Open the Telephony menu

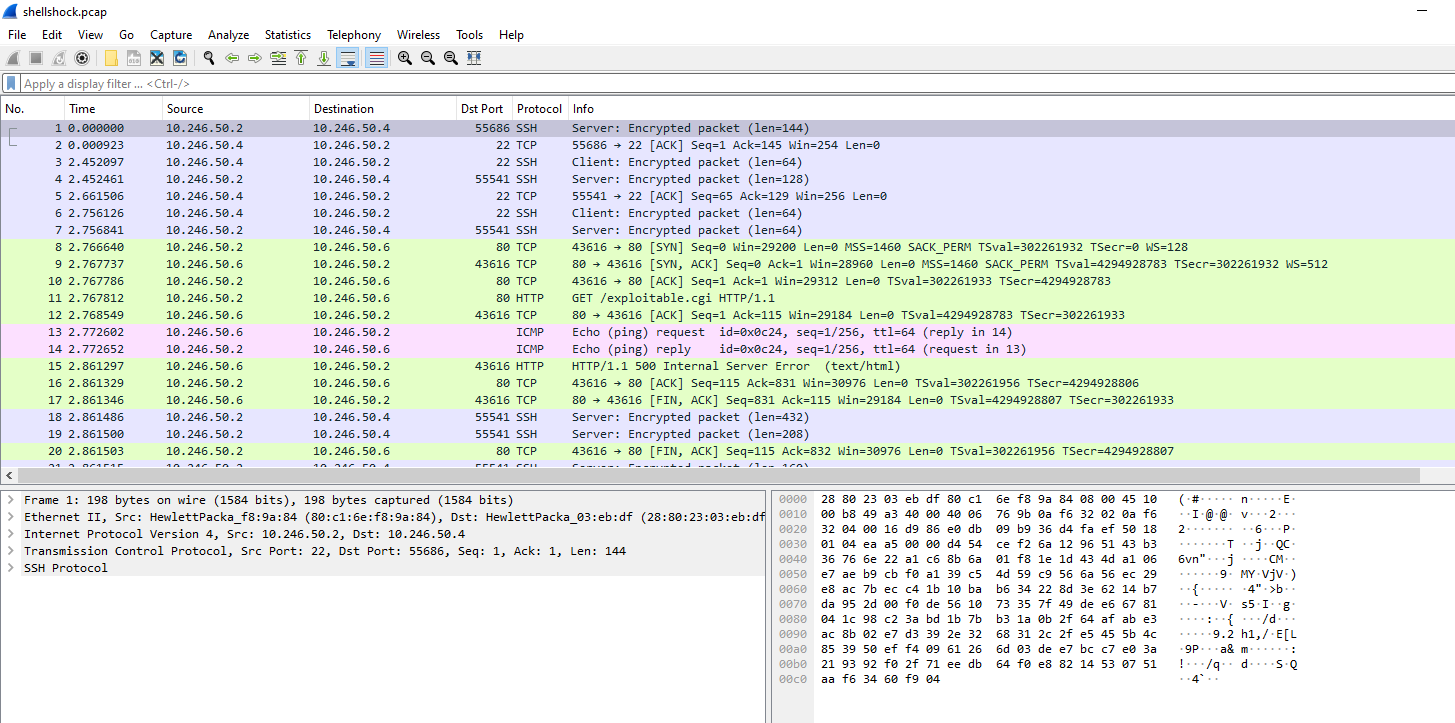point(354,34)
